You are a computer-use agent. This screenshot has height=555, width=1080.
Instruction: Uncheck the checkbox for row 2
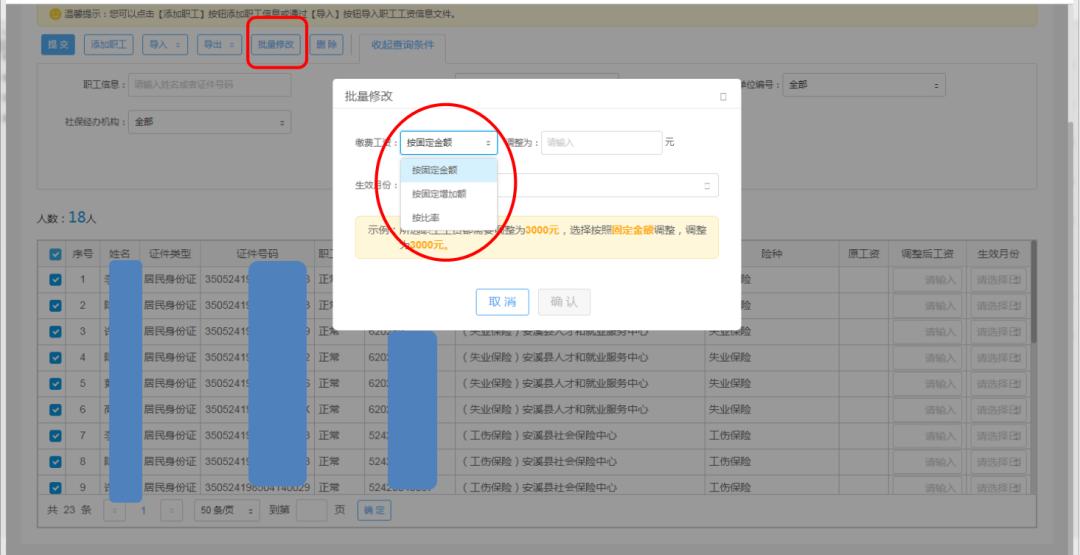point(56,306)
